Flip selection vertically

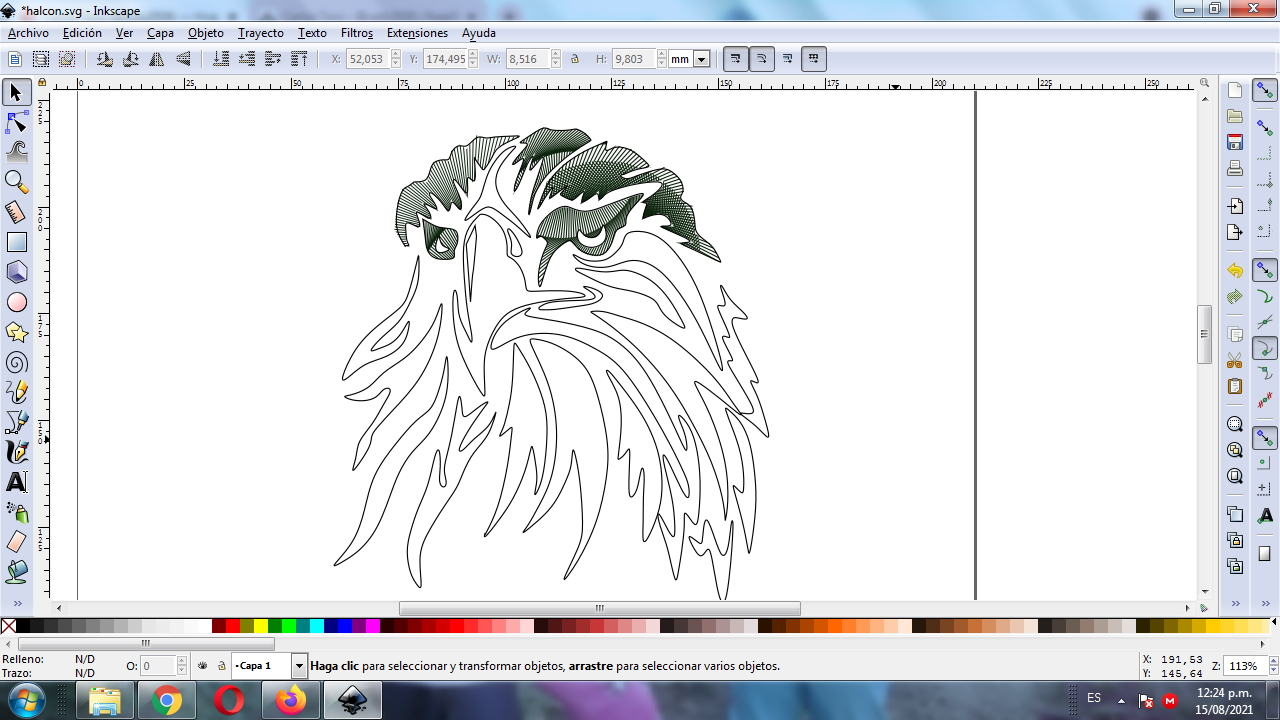point(183,59)
